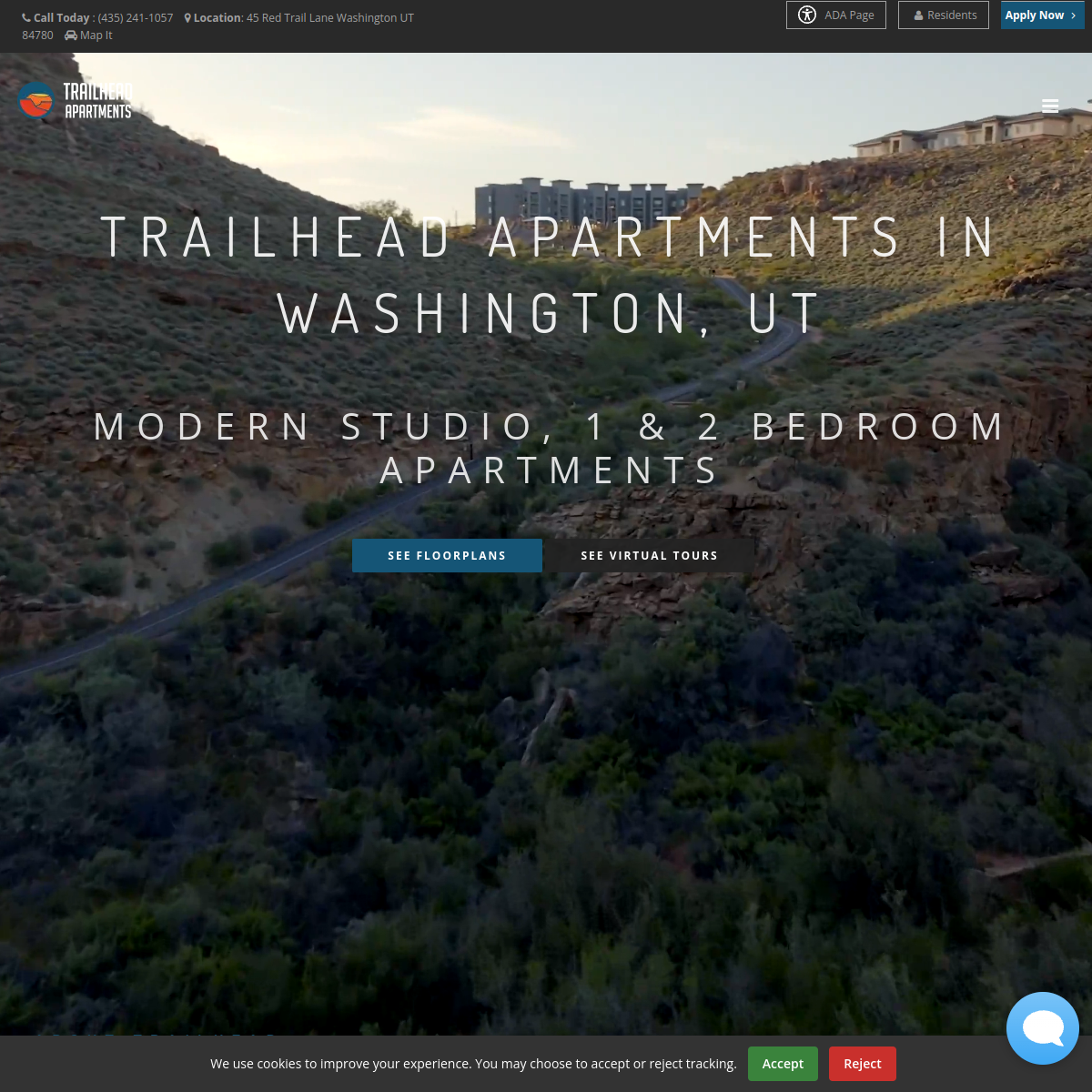Call the phone number (435) 241-1057
1092x1092 pixels.
point(136,18)
